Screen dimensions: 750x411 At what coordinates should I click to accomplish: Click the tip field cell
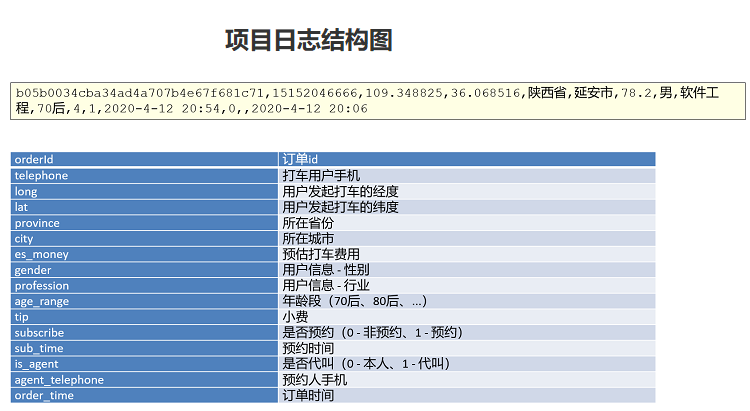(144, 317)
